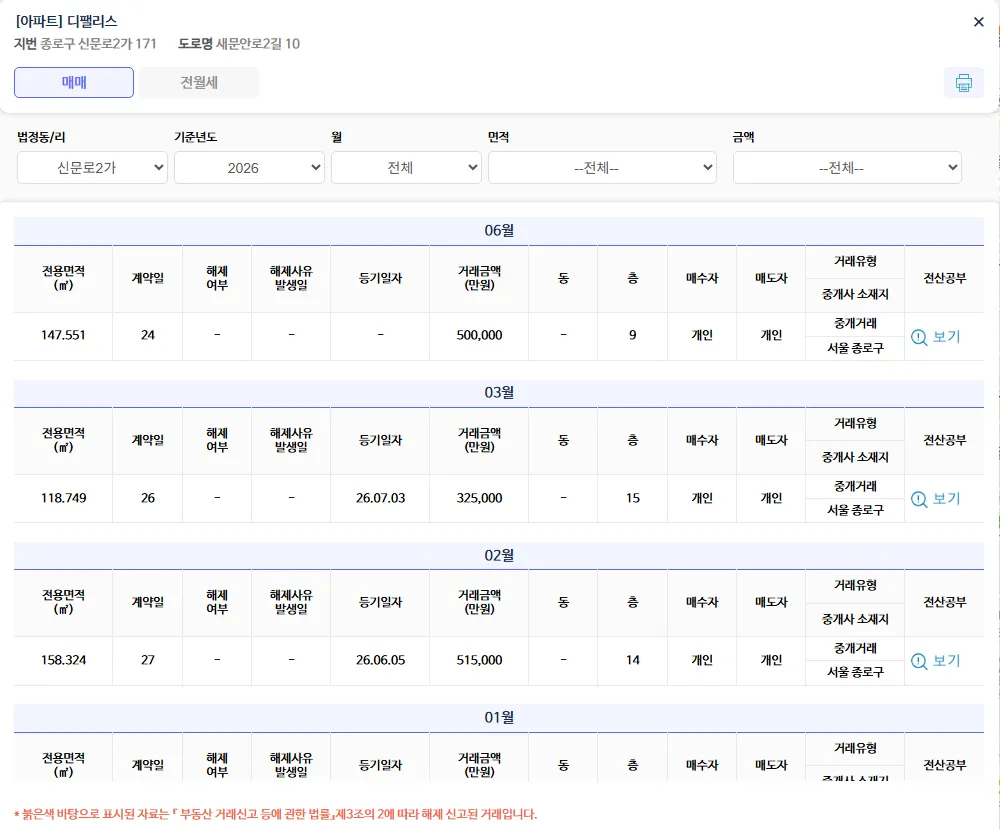Viewport: 1000px width, 830px height.
Task: Click the printer icon button
Action: pos(964,82)
